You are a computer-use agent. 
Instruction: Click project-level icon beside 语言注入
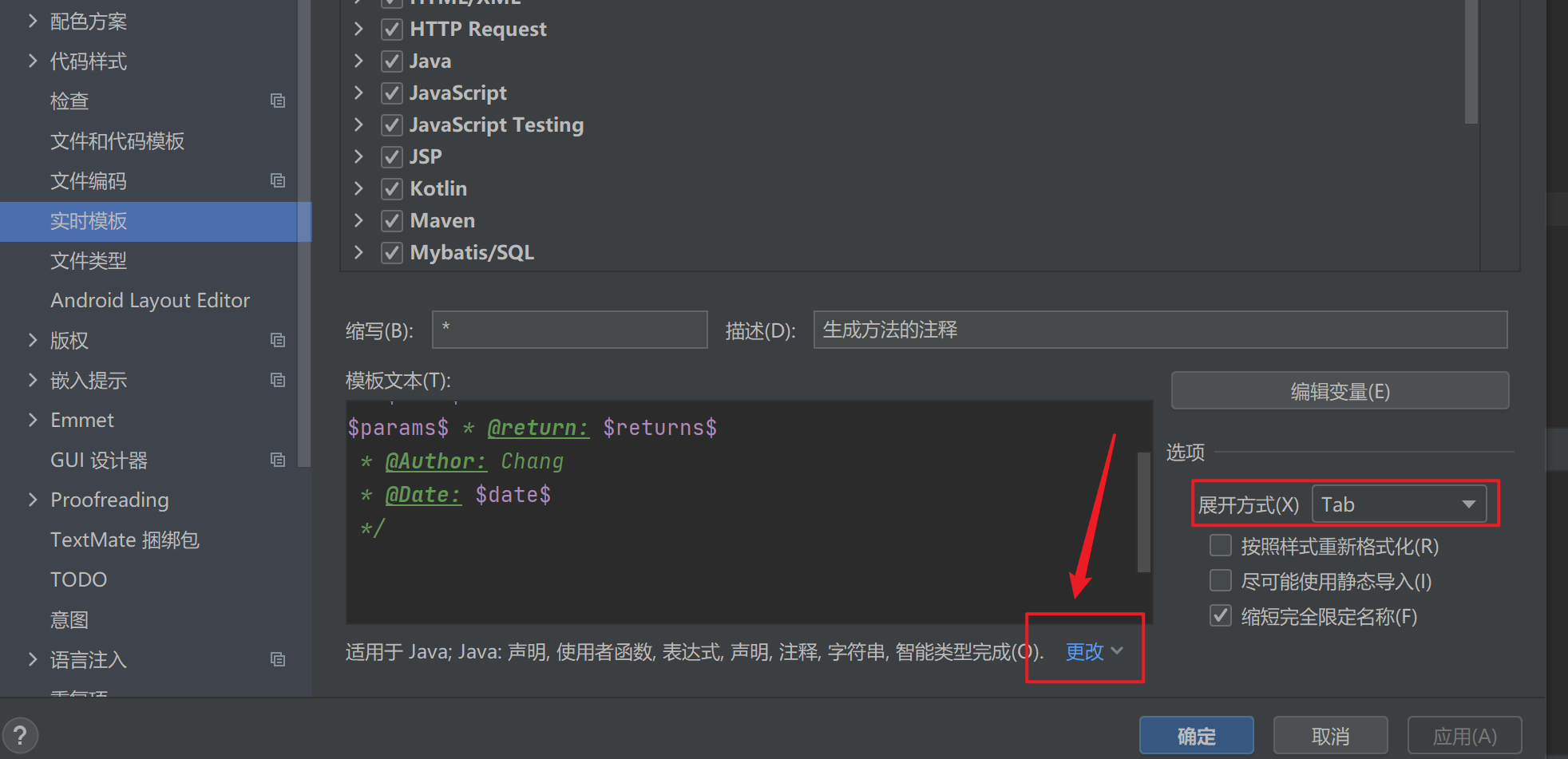click(x=278, y=659)
